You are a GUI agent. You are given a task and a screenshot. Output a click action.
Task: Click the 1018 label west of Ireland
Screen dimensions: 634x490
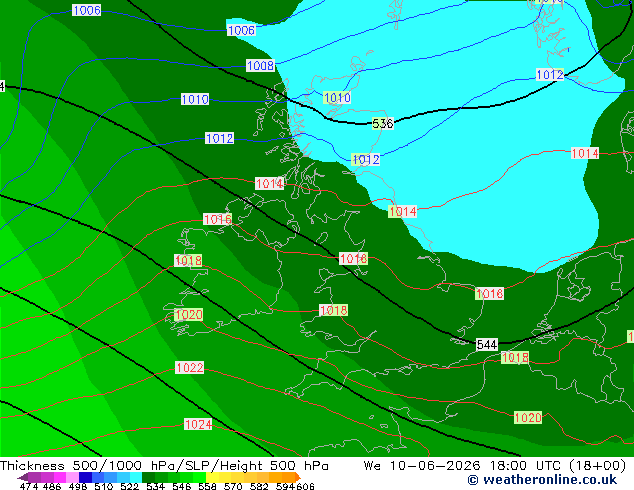pos(188,260)
